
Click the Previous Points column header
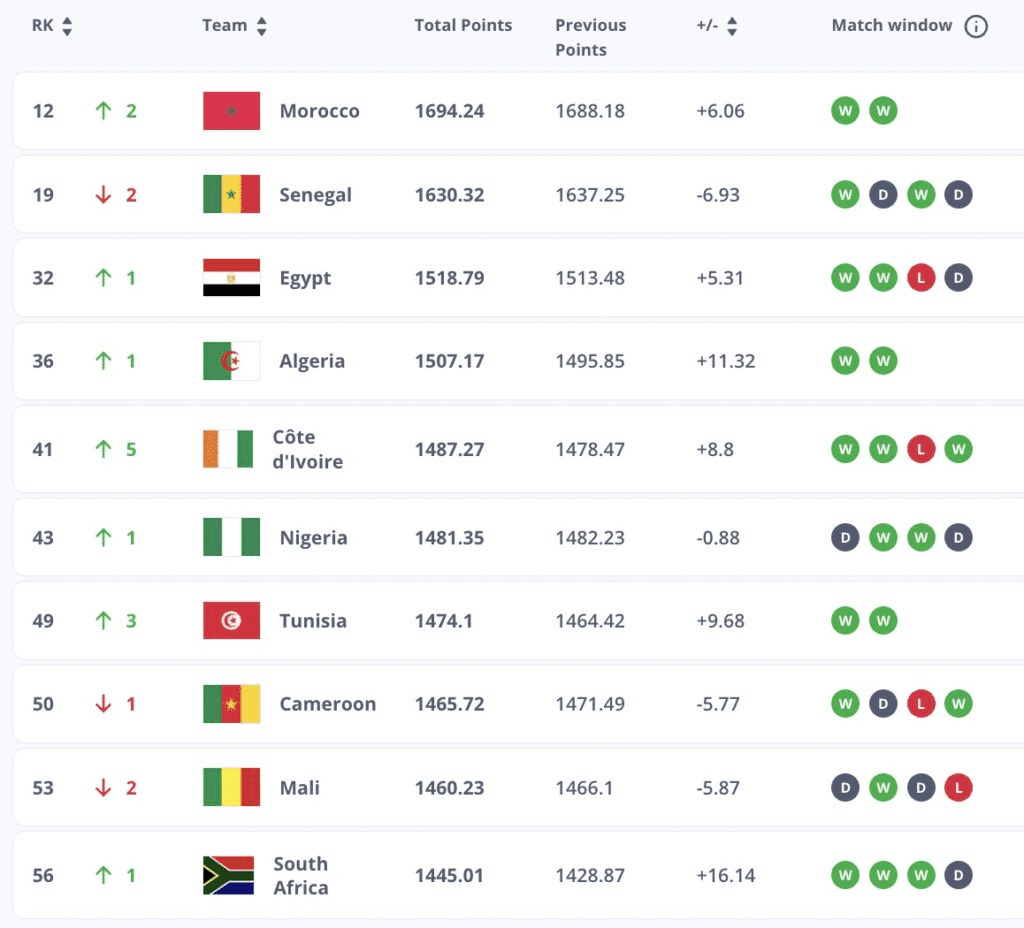[590, 37]
